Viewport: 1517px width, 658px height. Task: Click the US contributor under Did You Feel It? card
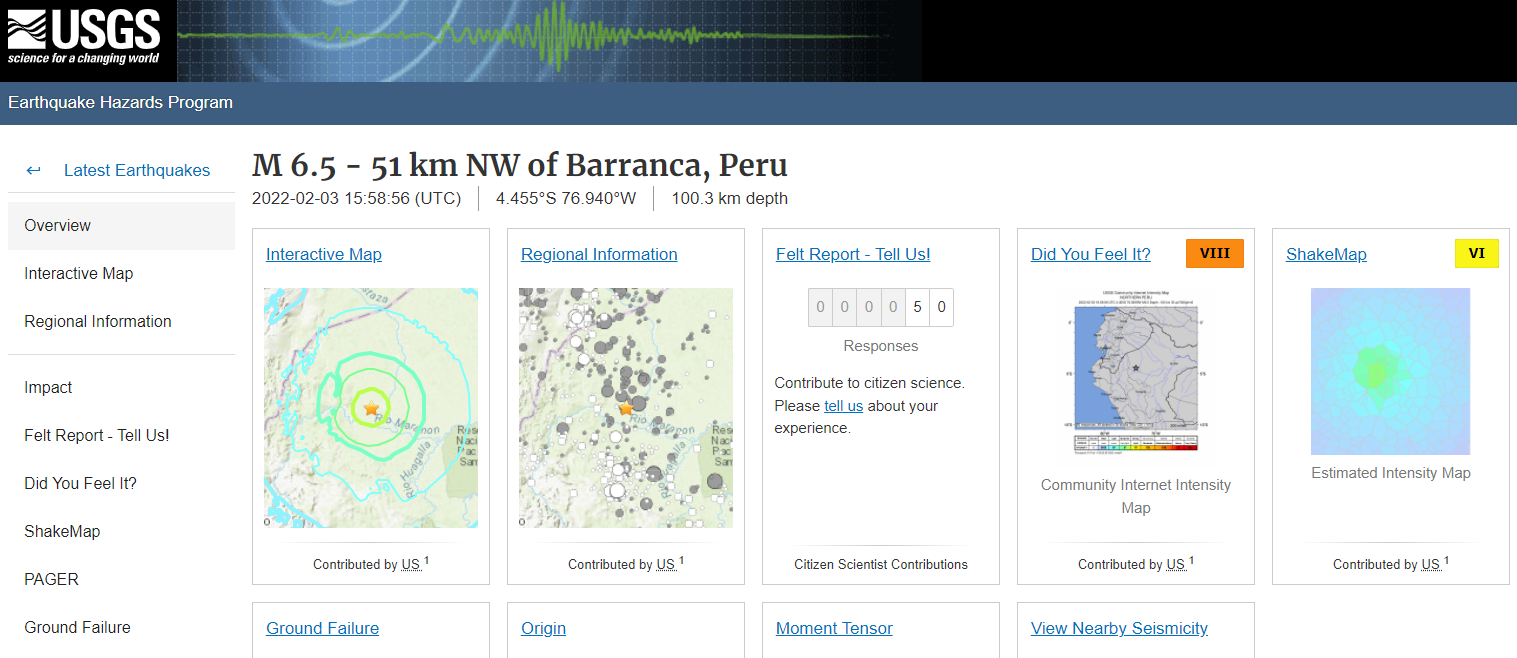pos(1176,565)
